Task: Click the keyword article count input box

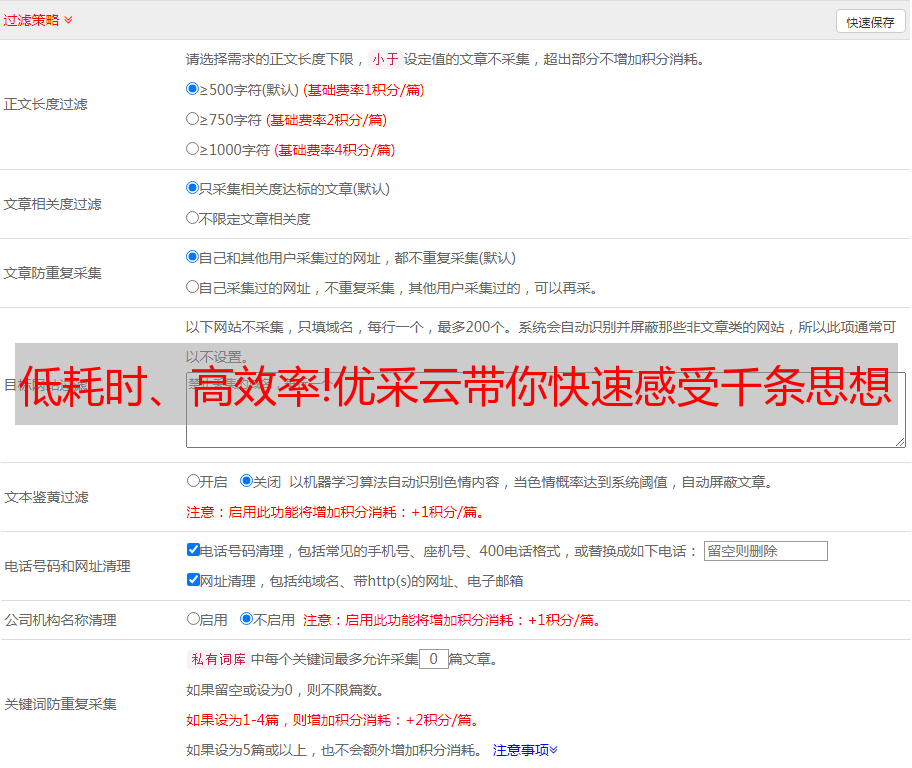Action: click(433, 659)
